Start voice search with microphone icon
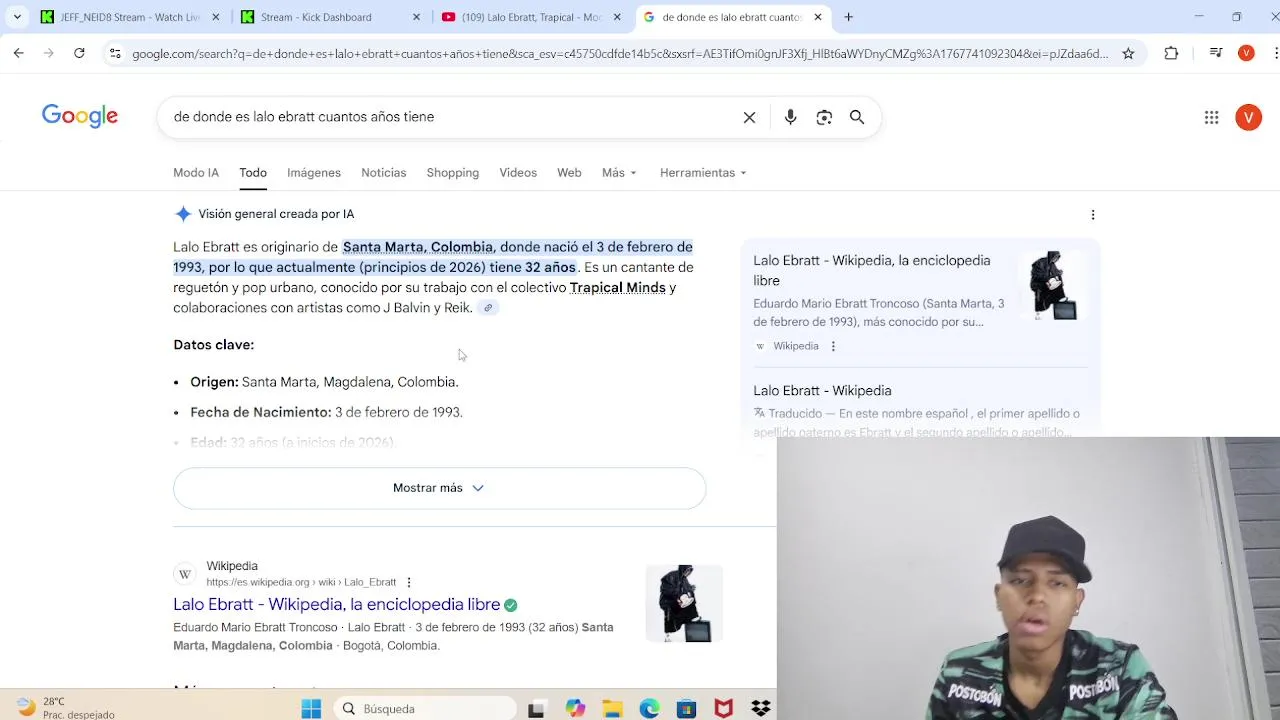This screenshot has height=720, width=1280. (790, 117)
